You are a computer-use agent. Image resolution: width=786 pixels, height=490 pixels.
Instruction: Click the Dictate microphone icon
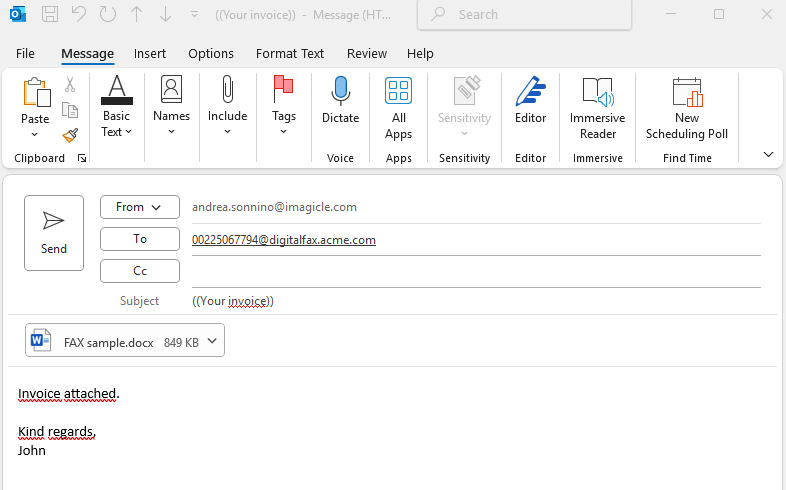coord(340,92)
